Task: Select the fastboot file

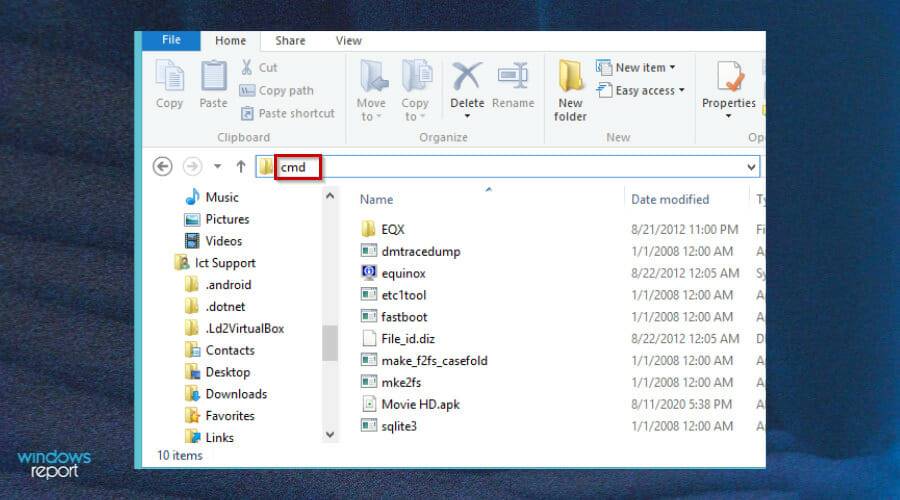Action: coord(394,317)
